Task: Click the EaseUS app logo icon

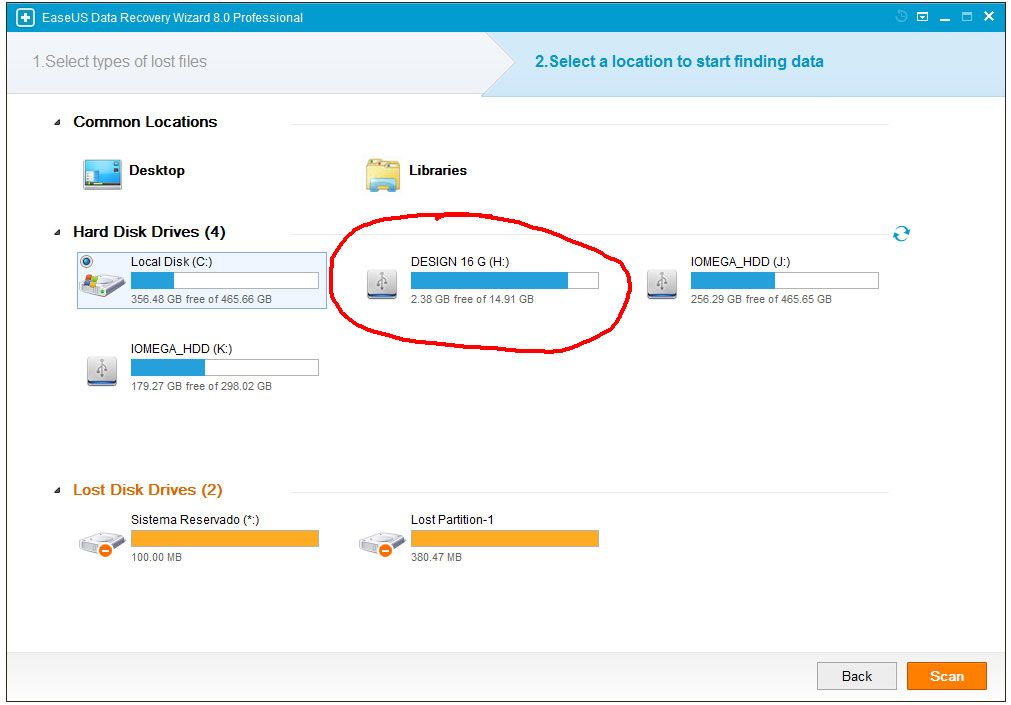Action: coord(25,17)
